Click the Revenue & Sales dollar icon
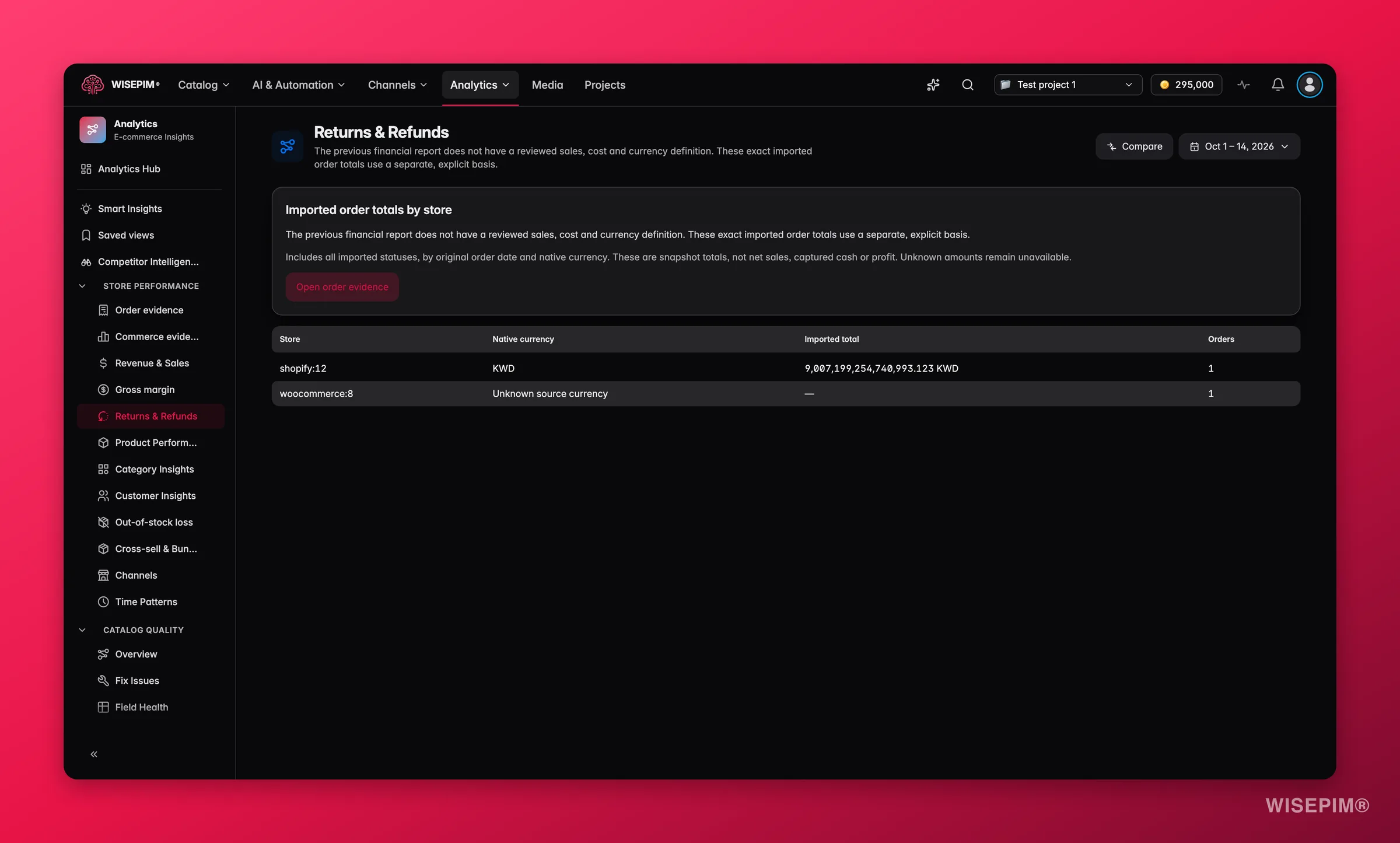The height and width of the screenshot is (843, 1400). pyautogui.click(x=103, y=363)
